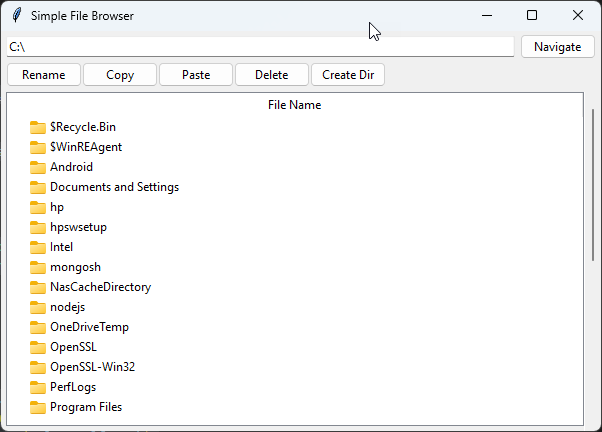This screenshot has height=432, width=602.
Task: Click the "OpenSSL-Win32" folder name
Action: [x=93, y=367]
